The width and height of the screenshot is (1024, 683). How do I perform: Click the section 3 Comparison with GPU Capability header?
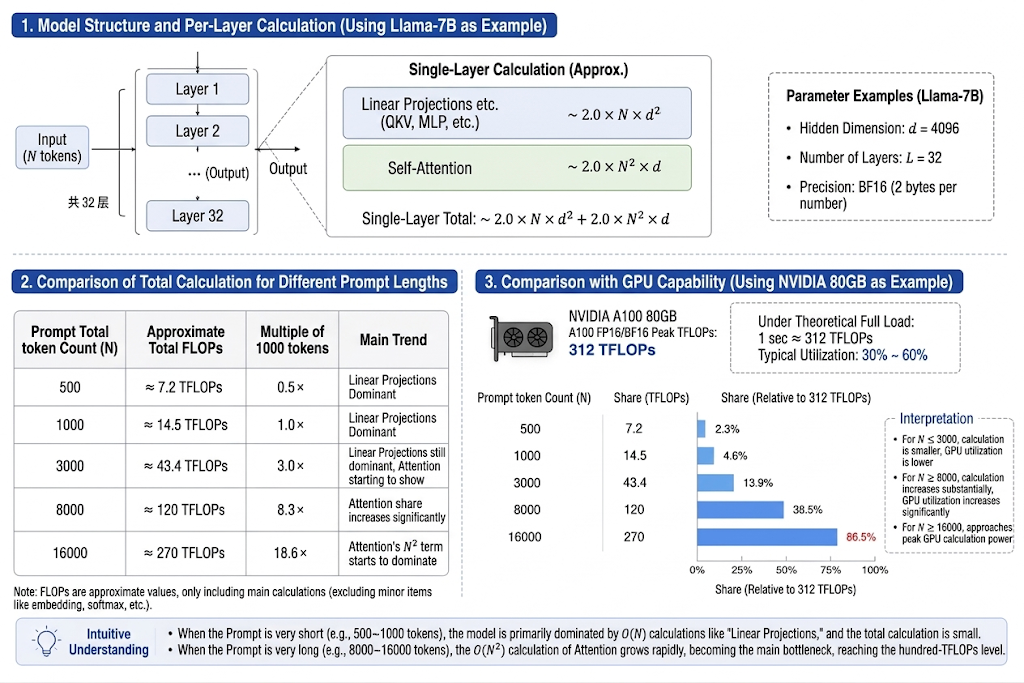tap(719, 282)
